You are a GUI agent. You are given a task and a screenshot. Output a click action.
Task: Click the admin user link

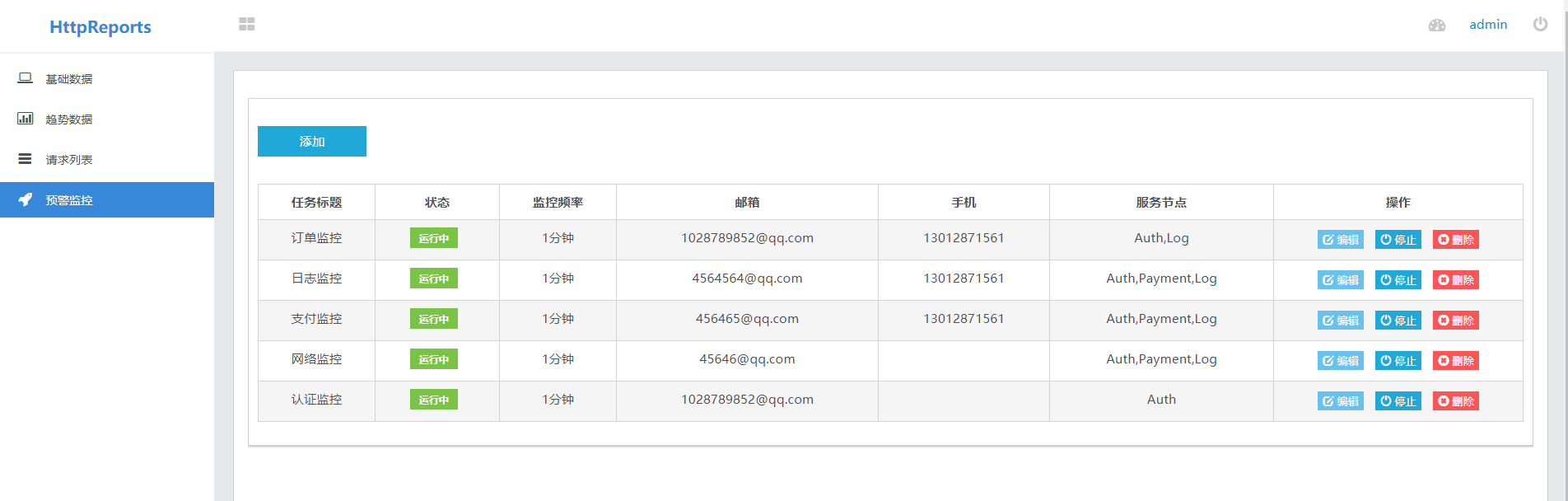pyautogui.click(x=1488, y=25)
